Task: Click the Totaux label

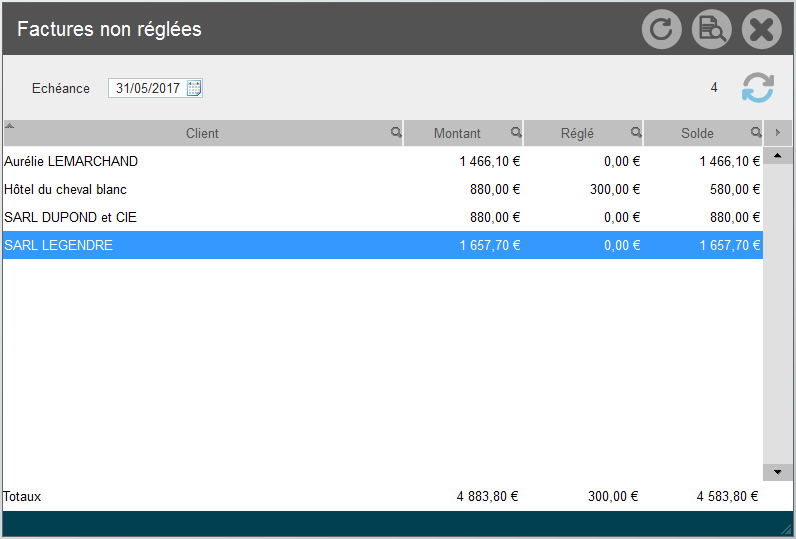Action: coord(22,496)
